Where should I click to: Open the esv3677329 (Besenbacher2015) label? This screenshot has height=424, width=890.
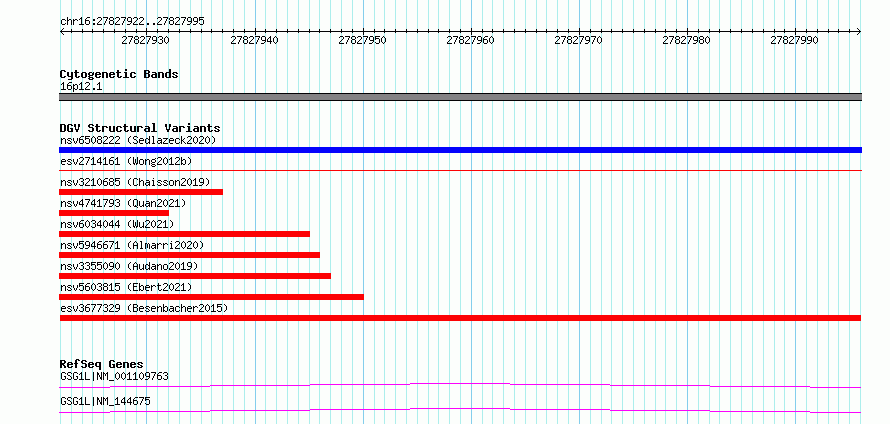pyautogui.click(x=144, y=308)
